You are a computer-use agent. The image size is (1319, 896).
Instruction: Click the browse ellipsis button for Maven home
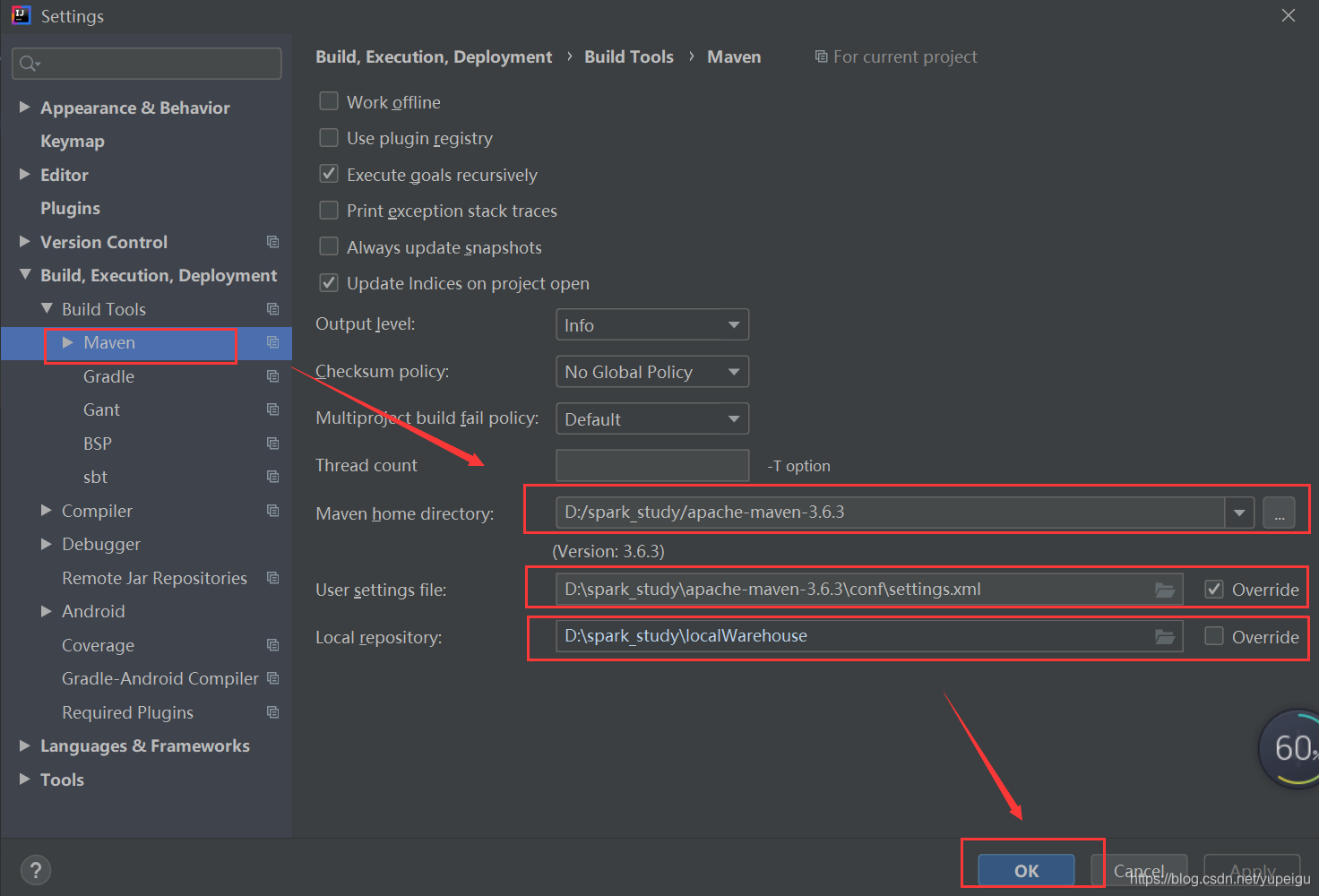(1279, 513)
